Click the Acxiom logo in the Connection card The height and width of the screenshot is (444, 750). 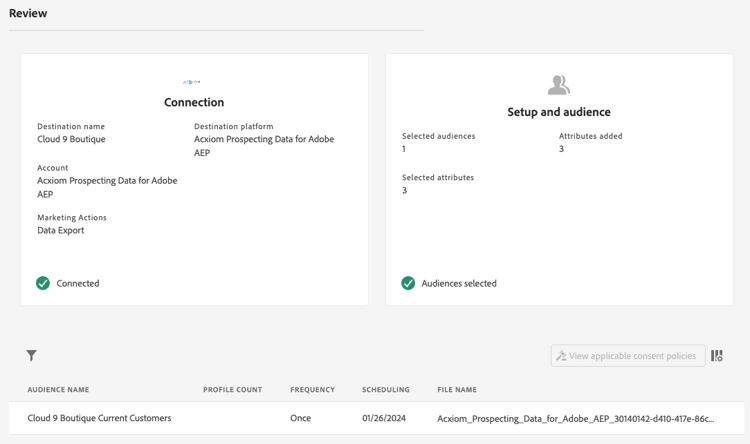coord(192,82)
